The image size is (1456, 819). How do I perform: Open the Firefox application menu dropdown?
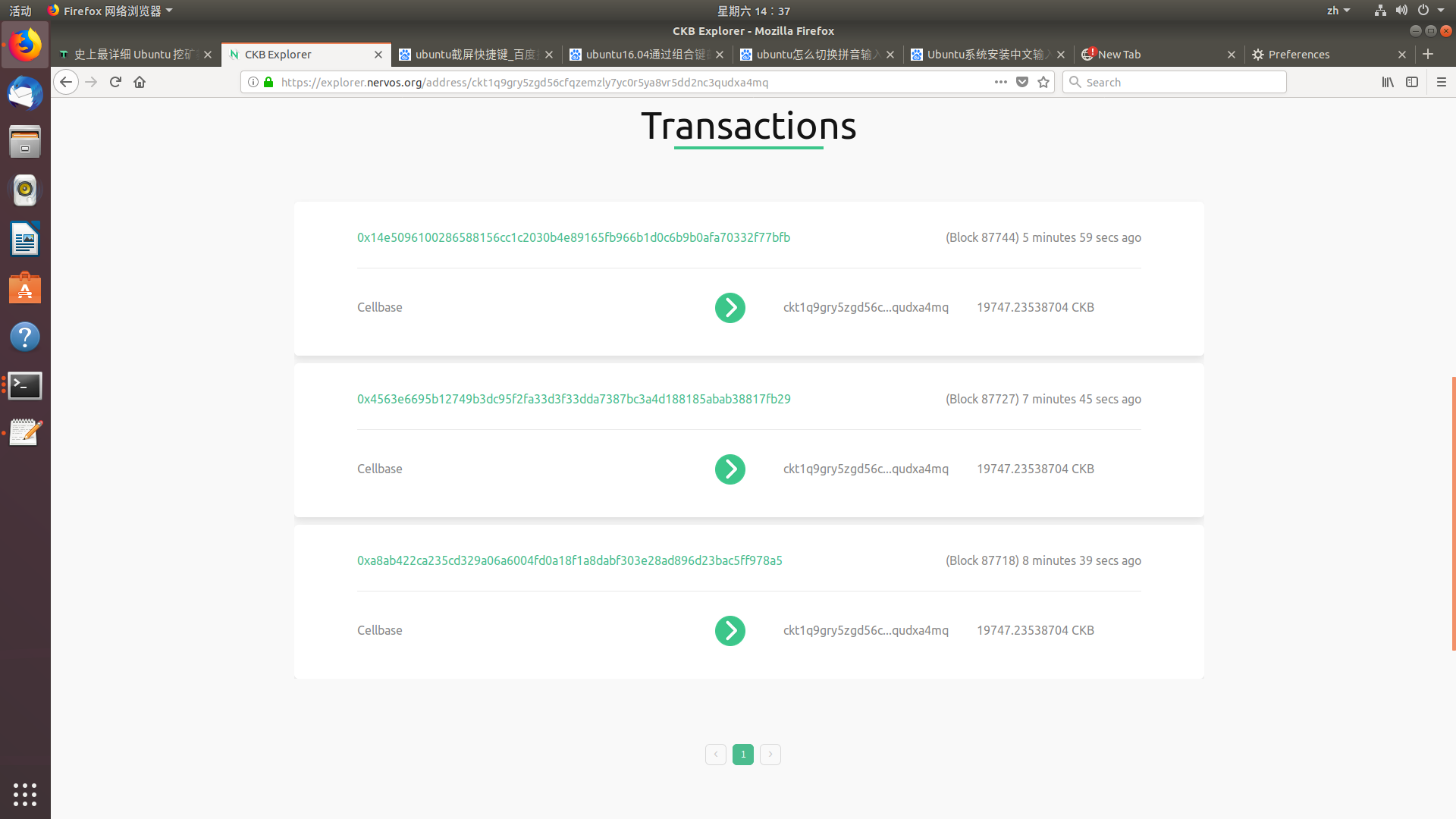[110, 11]
